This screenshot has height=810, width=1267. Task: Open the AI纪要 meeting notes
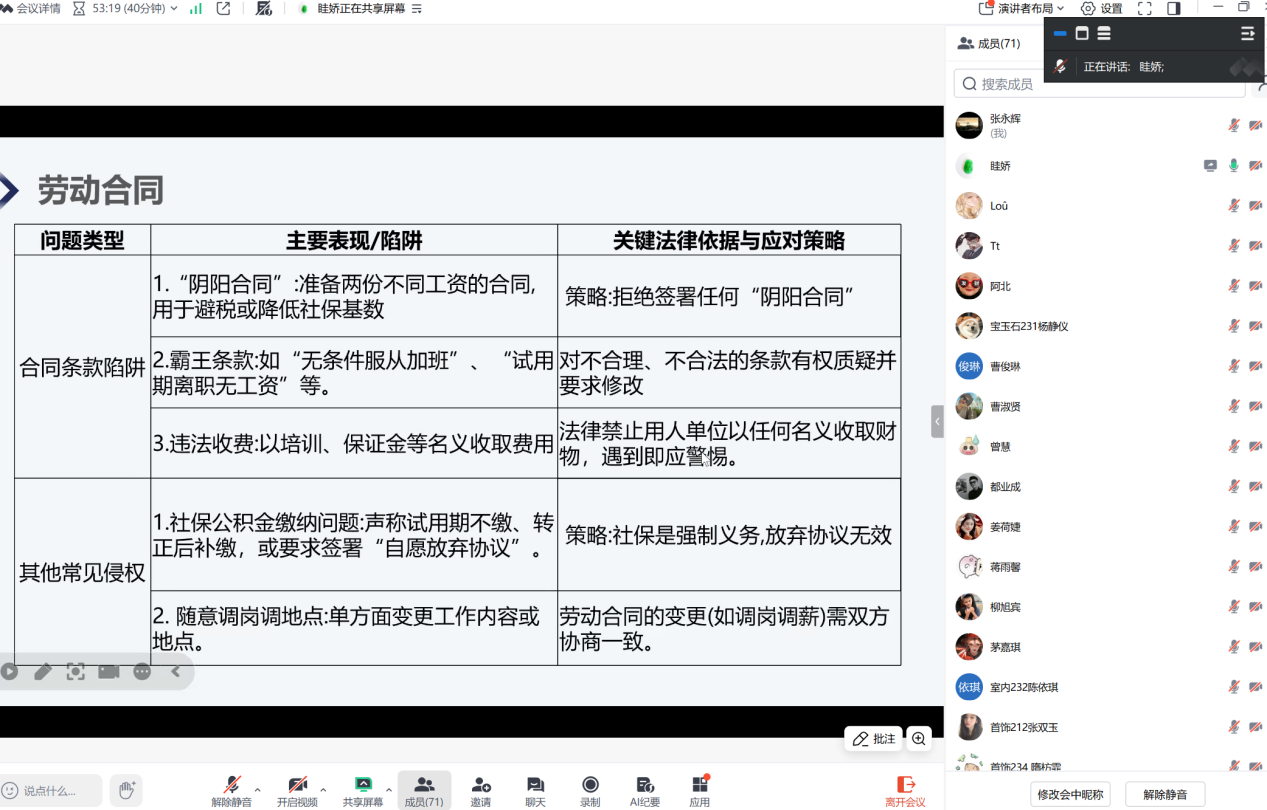pos(645,790)
